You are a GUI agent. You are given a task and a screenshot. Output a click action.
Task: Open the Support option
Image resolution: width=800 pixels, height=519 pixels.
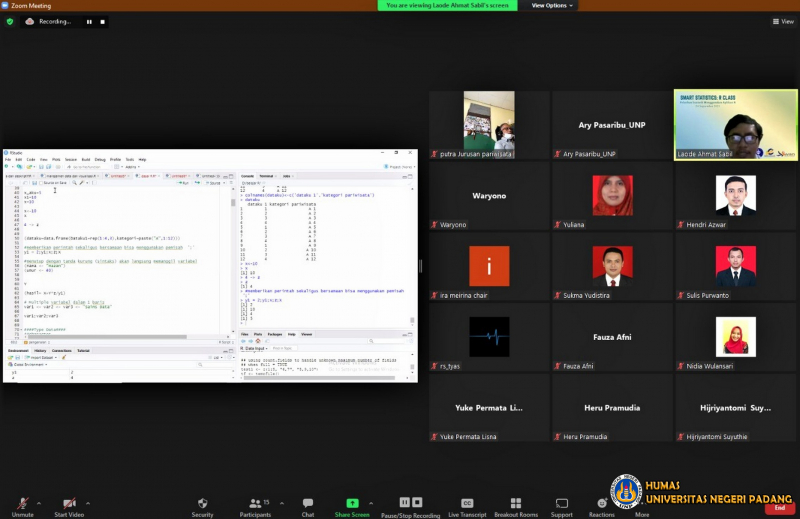[x=561, y=507]
